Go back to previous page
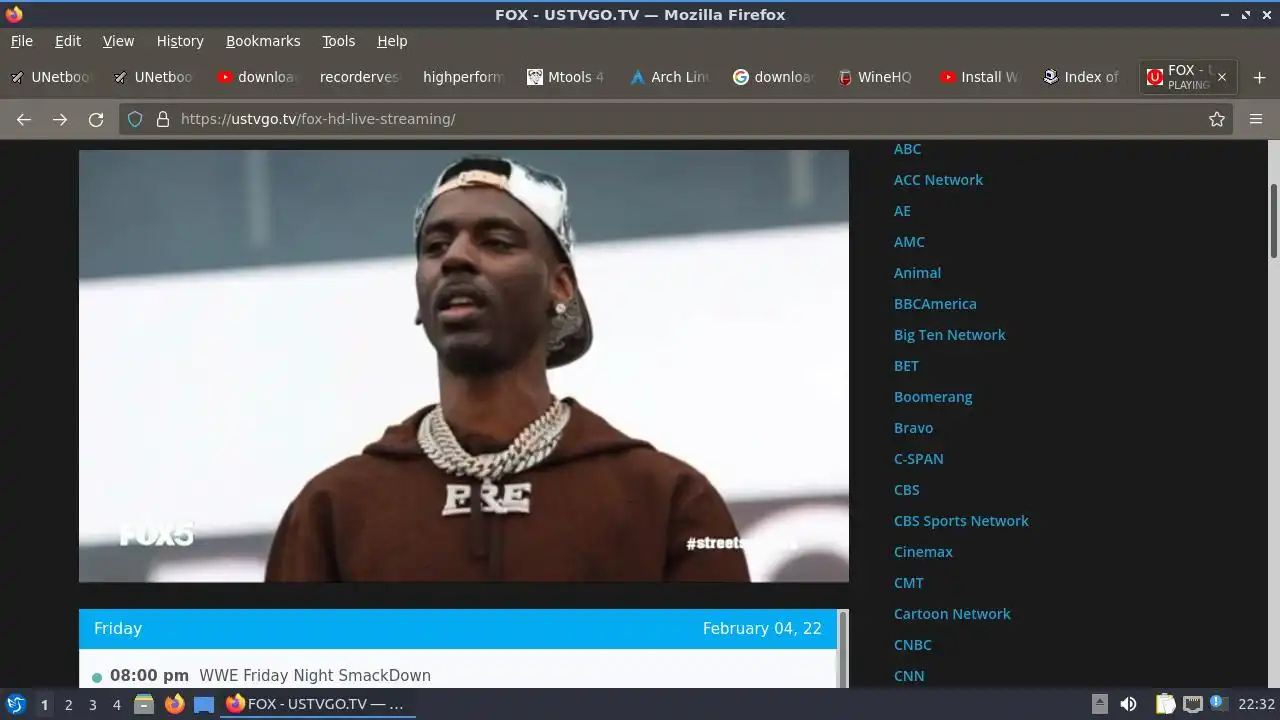Screen dimensions: 1280x720 click(24, 119)
